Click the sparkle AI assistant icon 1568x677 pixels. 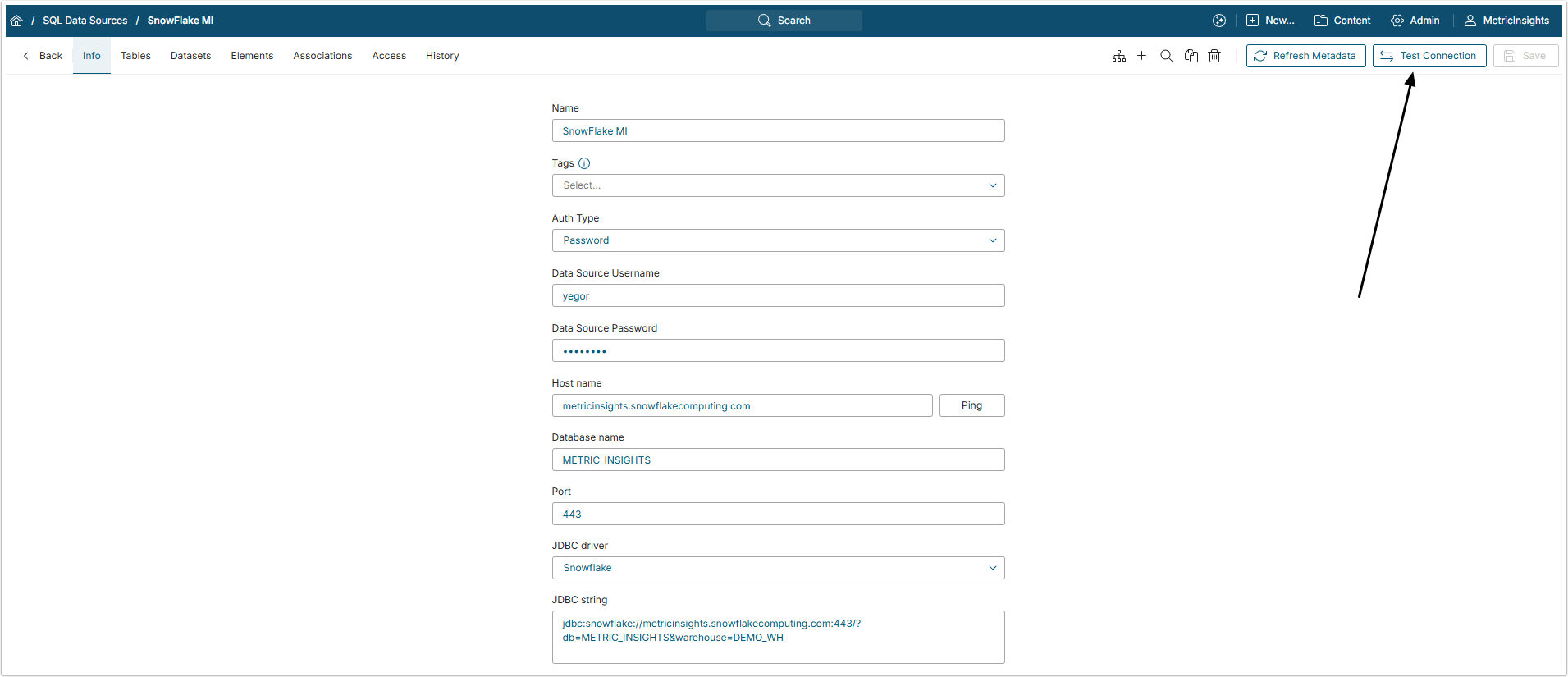tap(1219, 21)
